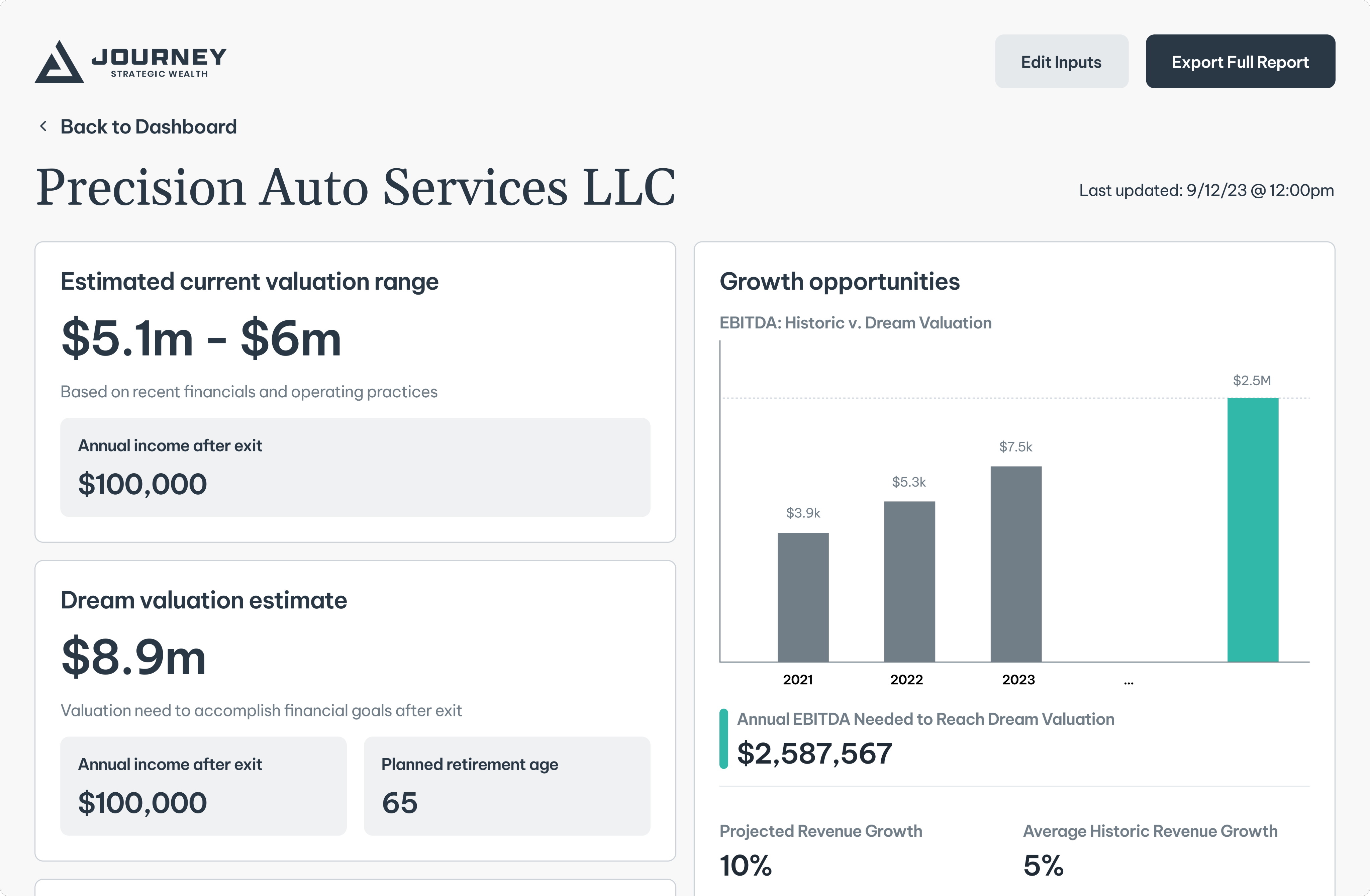Screen dimensions: 1370x896
Task: Click the Journey Strategic Wealth logo
Action: 131,62
